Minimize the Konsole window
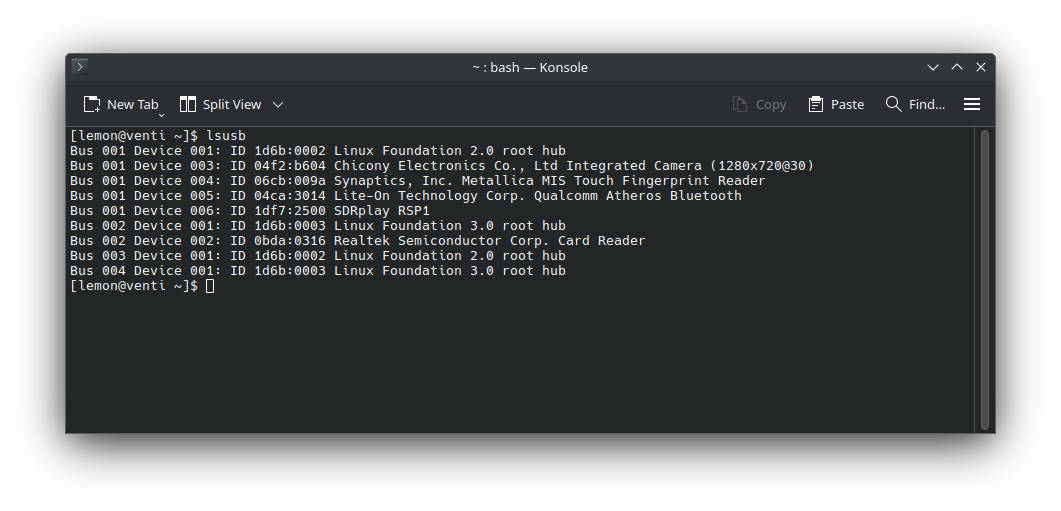The height and width of the screenshot is (511, 1061). (932, 67)
